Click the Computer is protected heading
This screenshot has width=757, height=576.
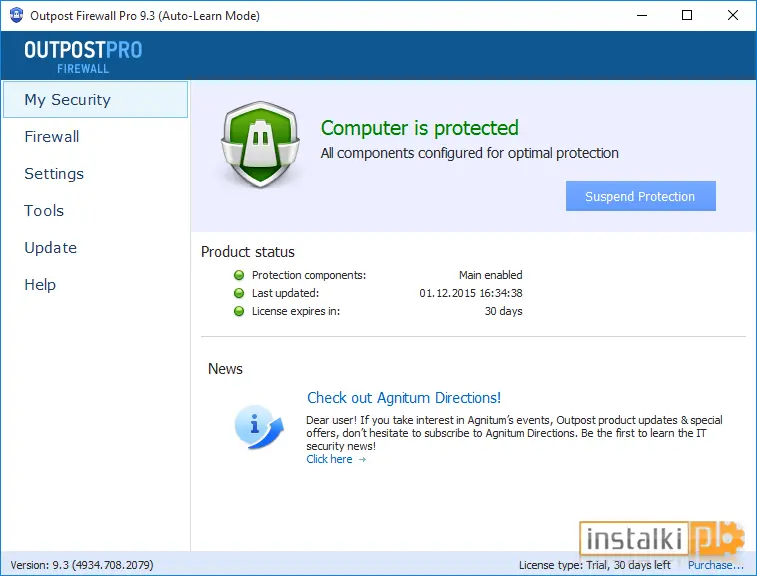(x=420, y=128)
